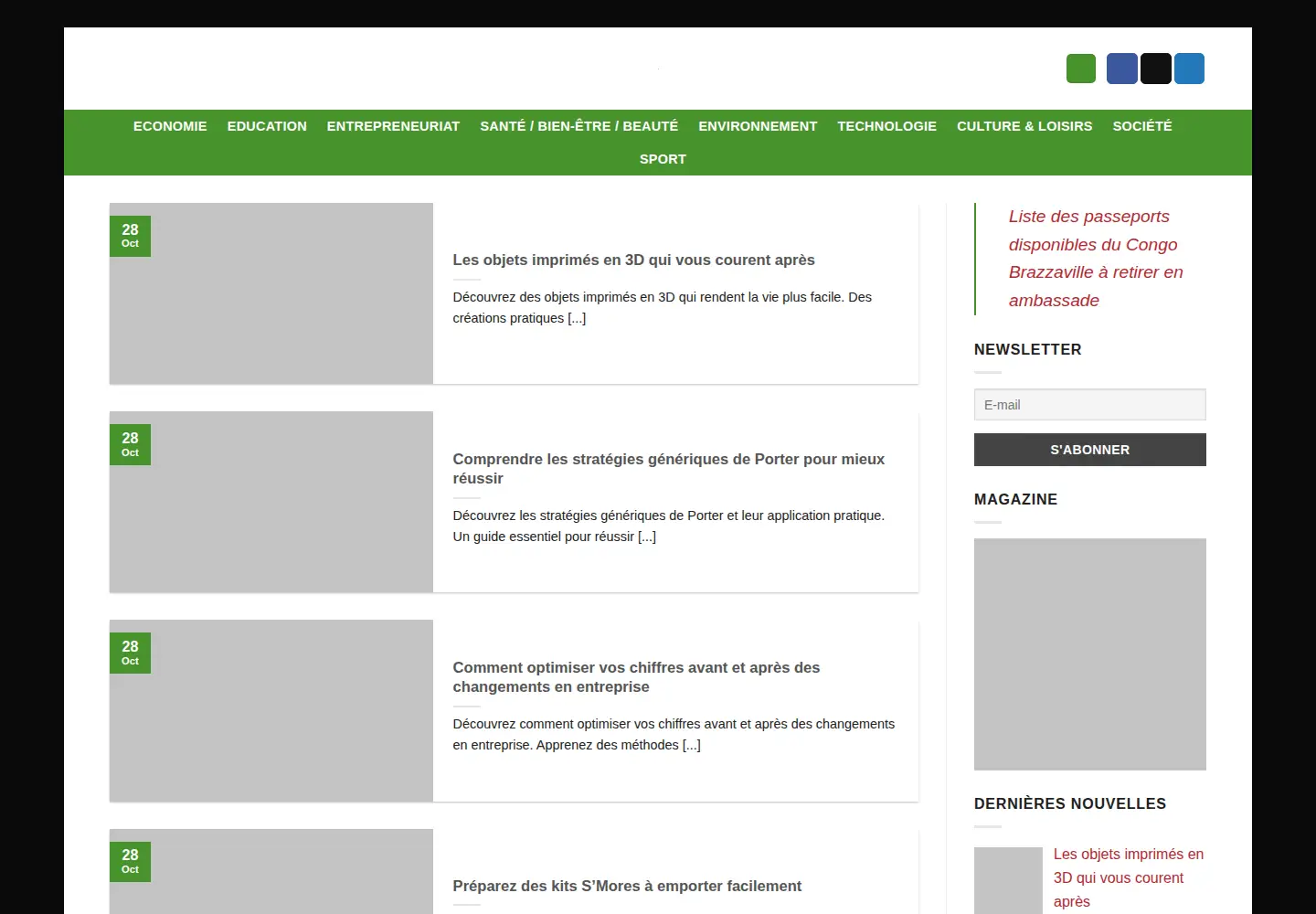Select ENTREPRENEURIAT in the navigation bar
This screenshot has height=914, width=1316.
tap(393, 126)
